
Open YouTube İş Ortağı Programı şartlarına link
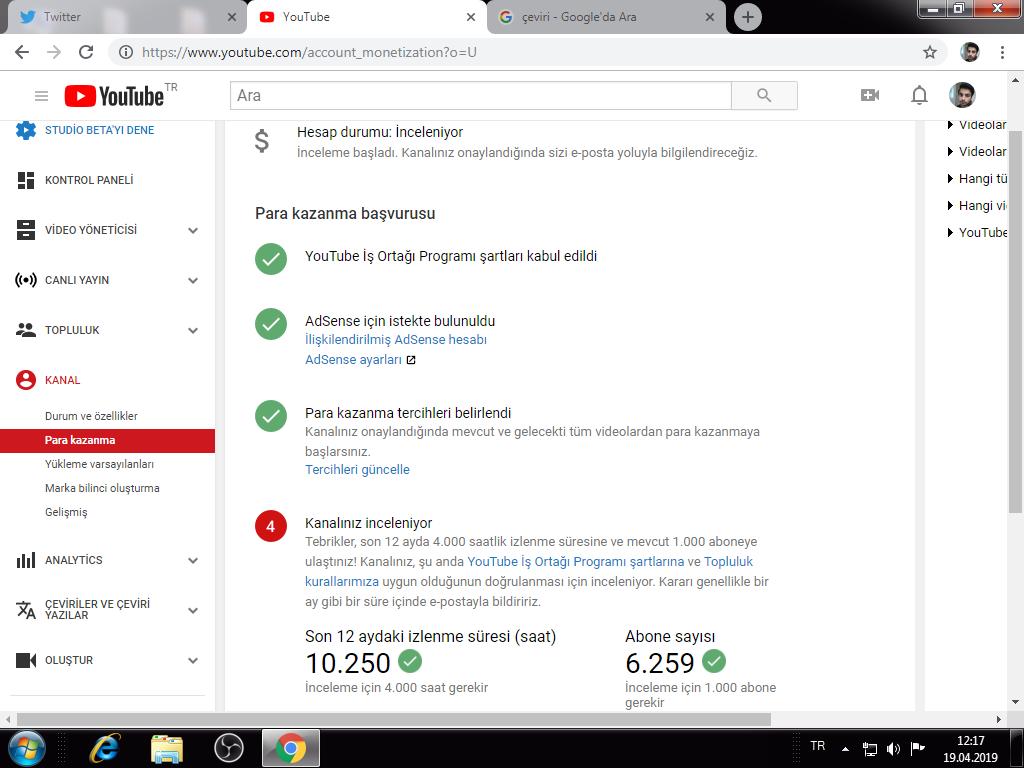pyautogui.click(x=575, y=562)
